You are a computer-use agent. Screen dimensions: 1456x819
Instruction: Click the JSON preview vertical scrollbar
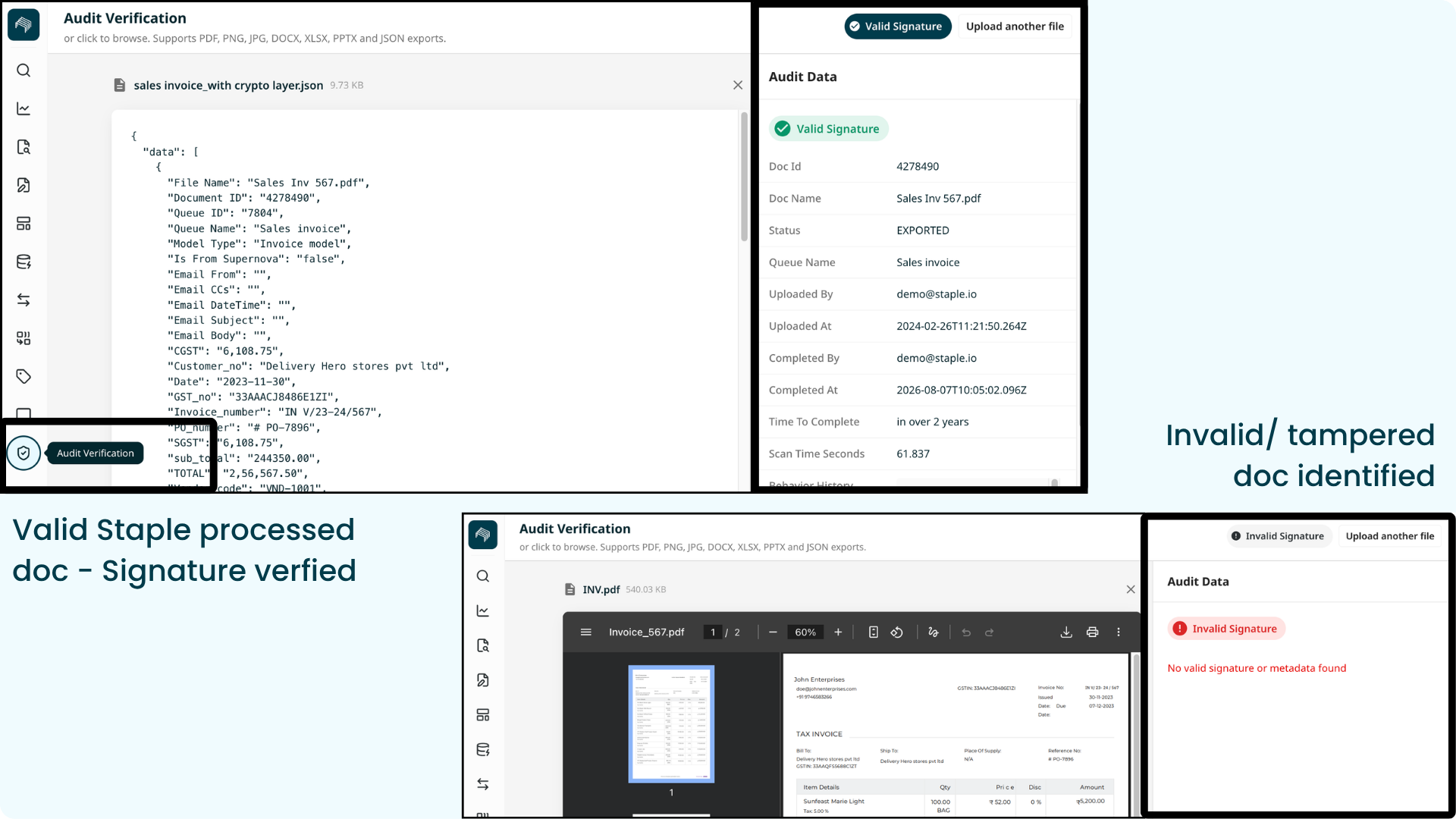click(745, 176)
